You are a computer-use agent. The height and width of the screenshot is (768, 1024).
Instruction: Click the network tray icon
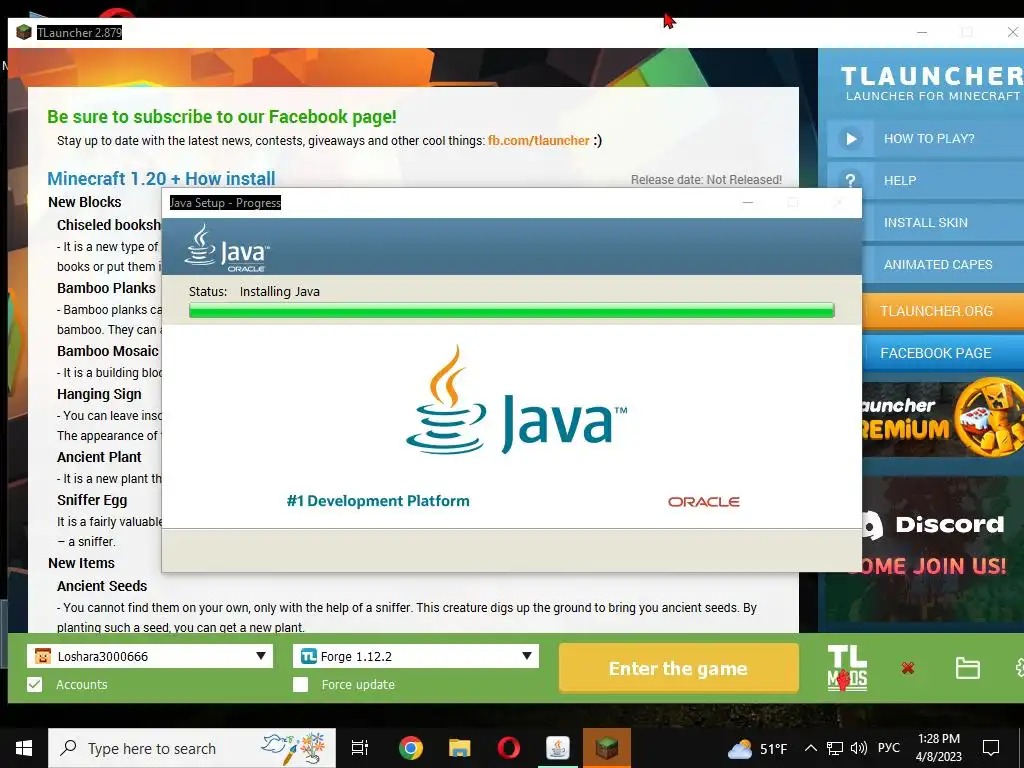[835, 748]
